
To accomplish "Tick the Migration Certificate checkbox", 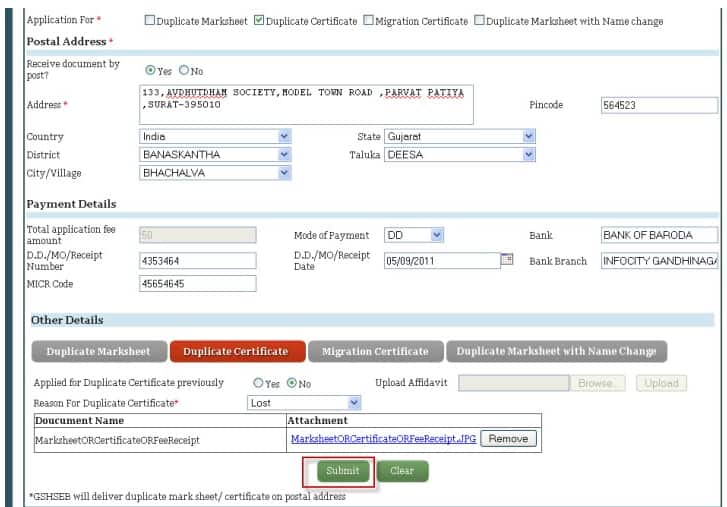I will pyautogui.click(x=368, y=20).
